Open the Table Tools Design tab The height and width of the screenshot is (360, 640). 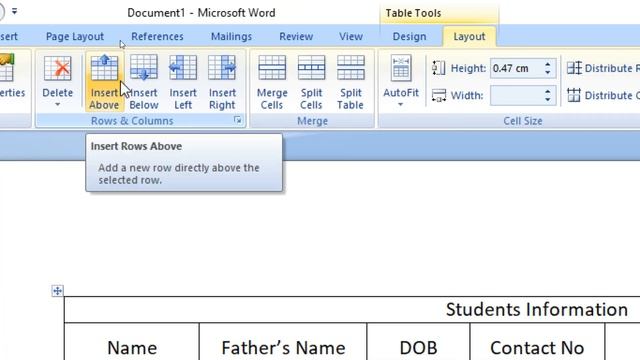409,36
